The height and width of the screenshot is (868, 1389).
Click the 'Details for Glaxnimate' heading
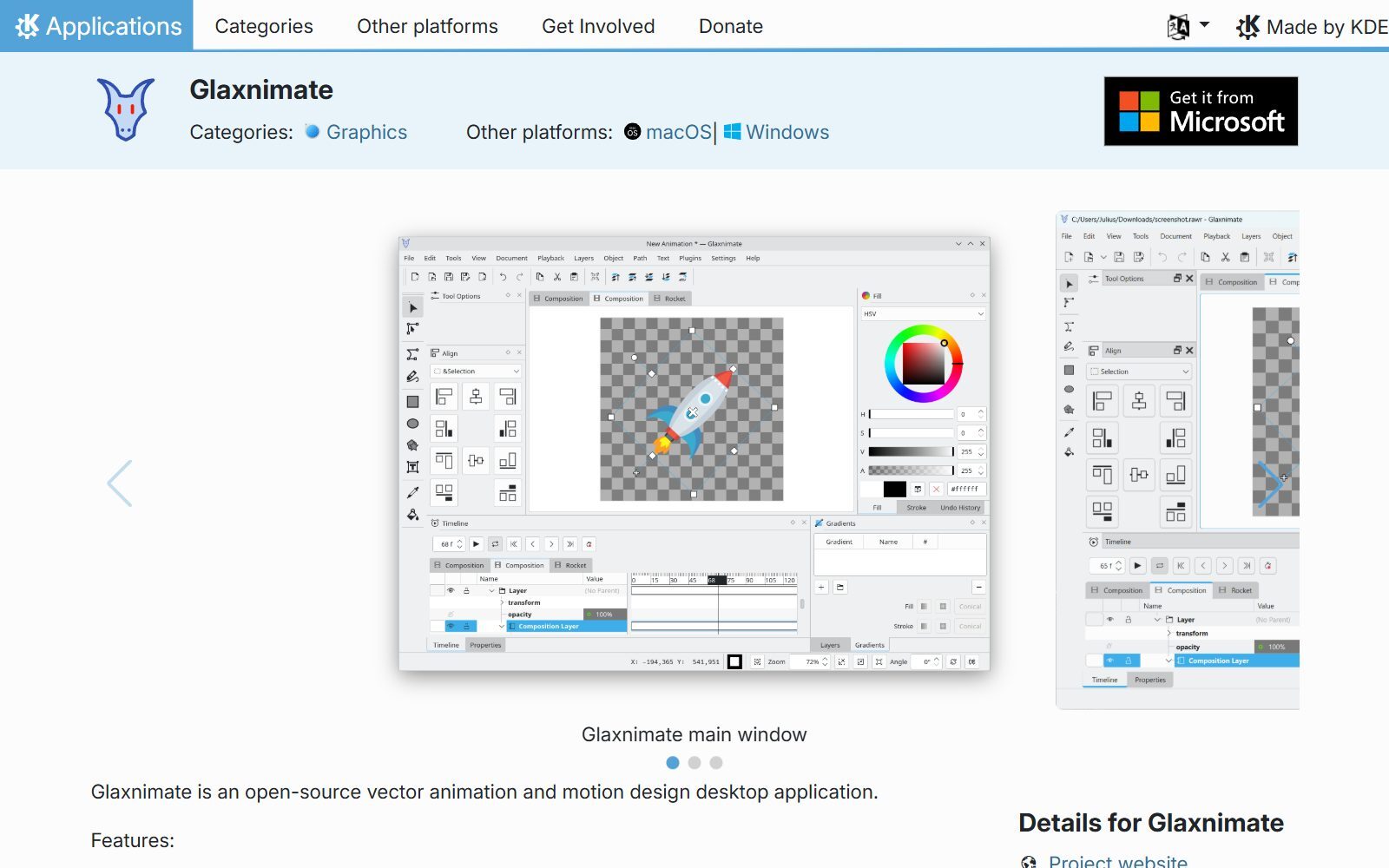[1151, 823]
